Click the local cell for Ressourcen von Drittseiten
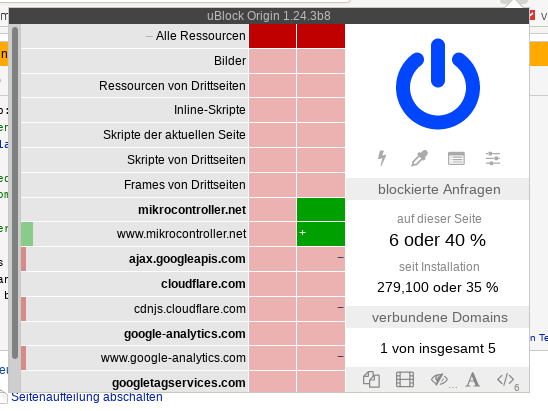 point(321,86)
